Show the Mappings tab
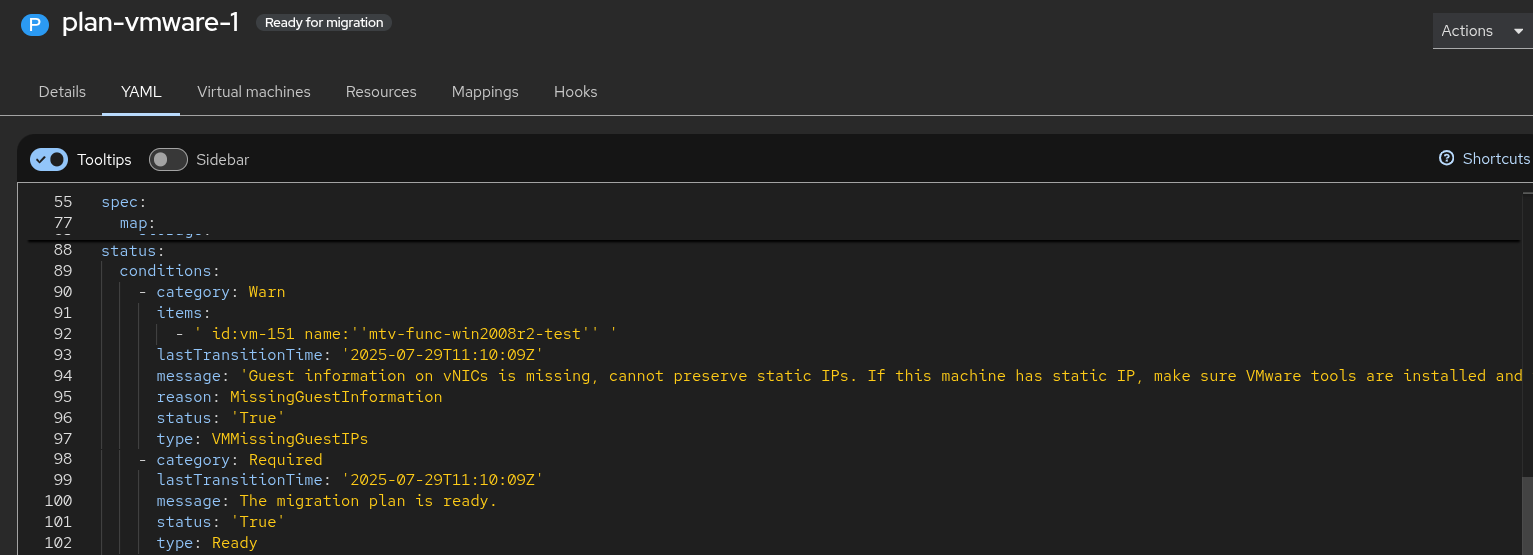The width and height of the screenshot is (1533, 555). click(485, 92)
